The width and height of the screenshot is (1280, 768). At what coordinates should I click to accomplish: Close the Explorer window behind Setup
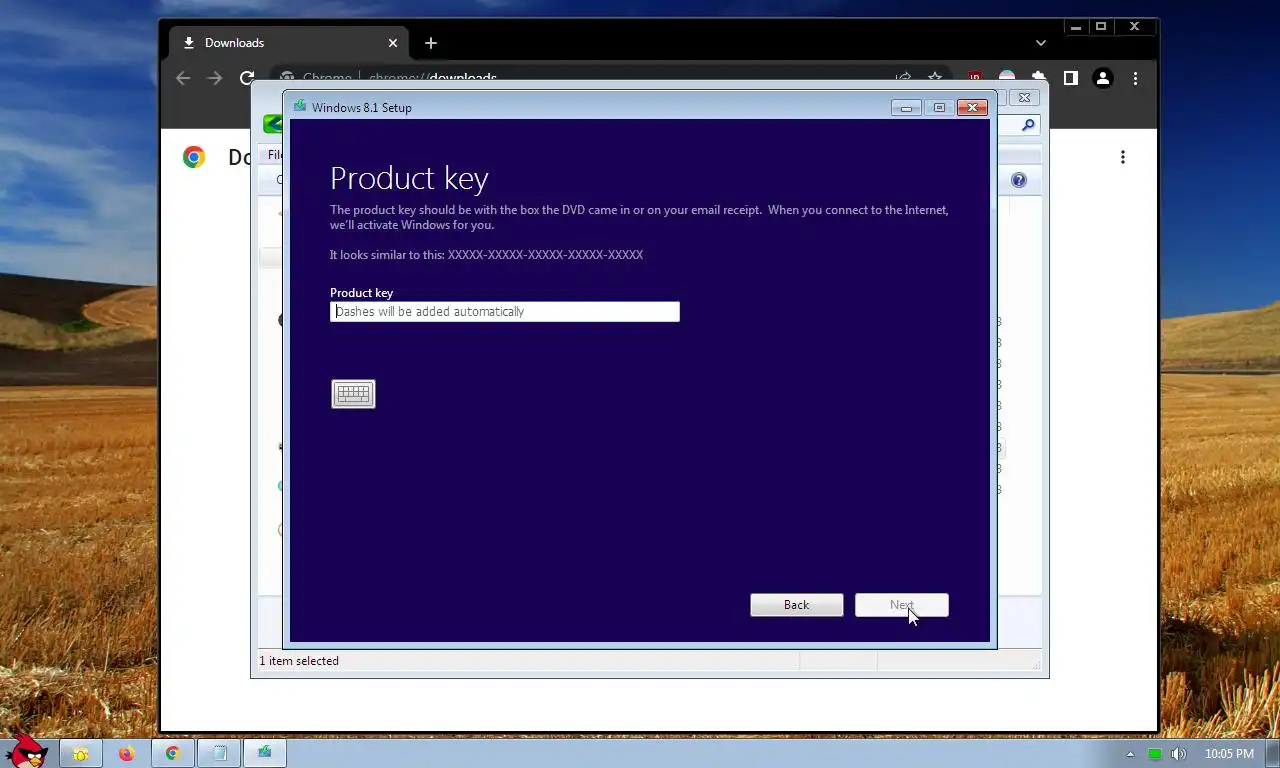(x=1024, y=98)
